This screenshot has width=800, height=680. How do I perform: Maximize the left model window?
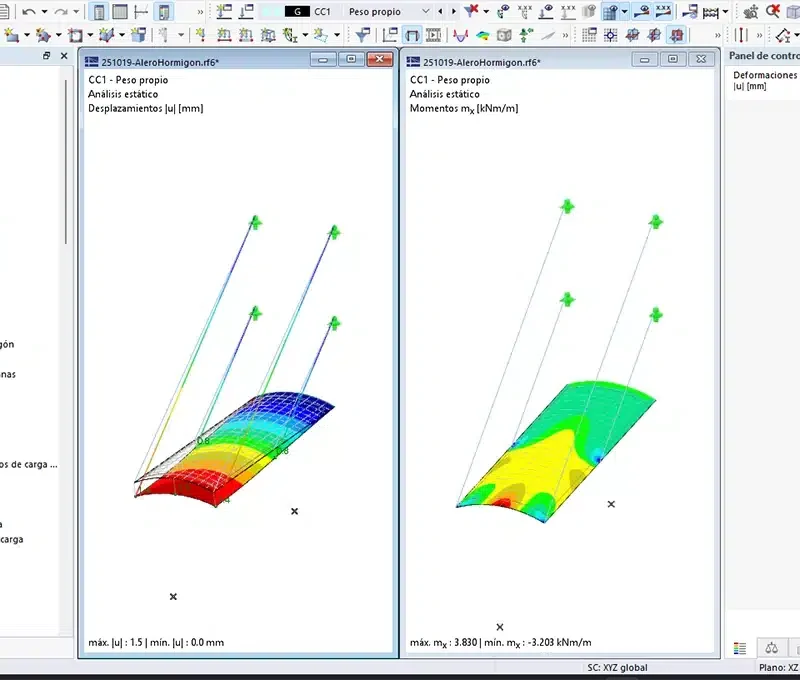(x=351, y=59)
